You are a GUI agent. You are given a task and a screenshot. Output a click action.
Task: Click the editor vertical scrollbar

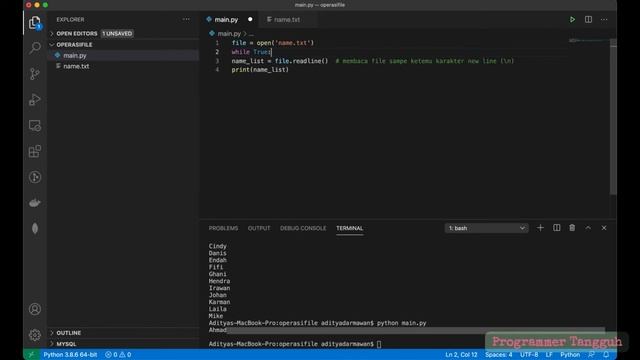(x=613, y=118)
